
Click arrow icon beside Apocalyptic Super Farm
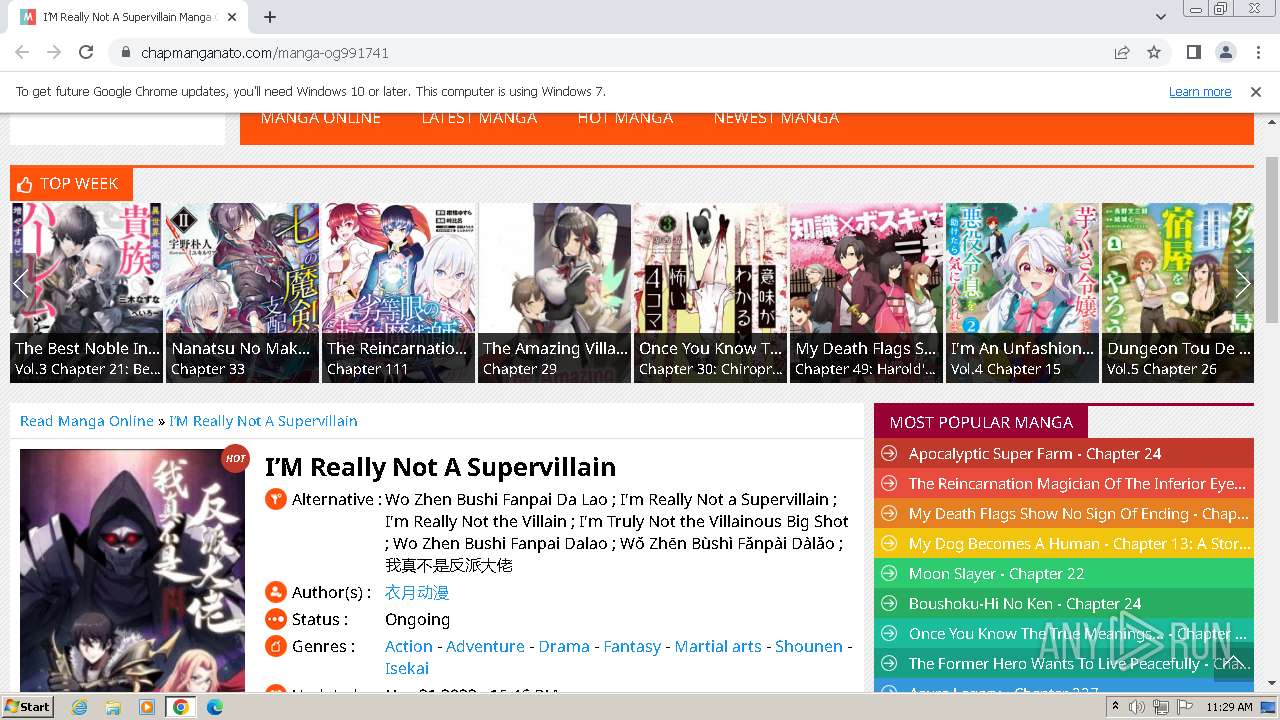pyautogui.click(x=887, y=454)
